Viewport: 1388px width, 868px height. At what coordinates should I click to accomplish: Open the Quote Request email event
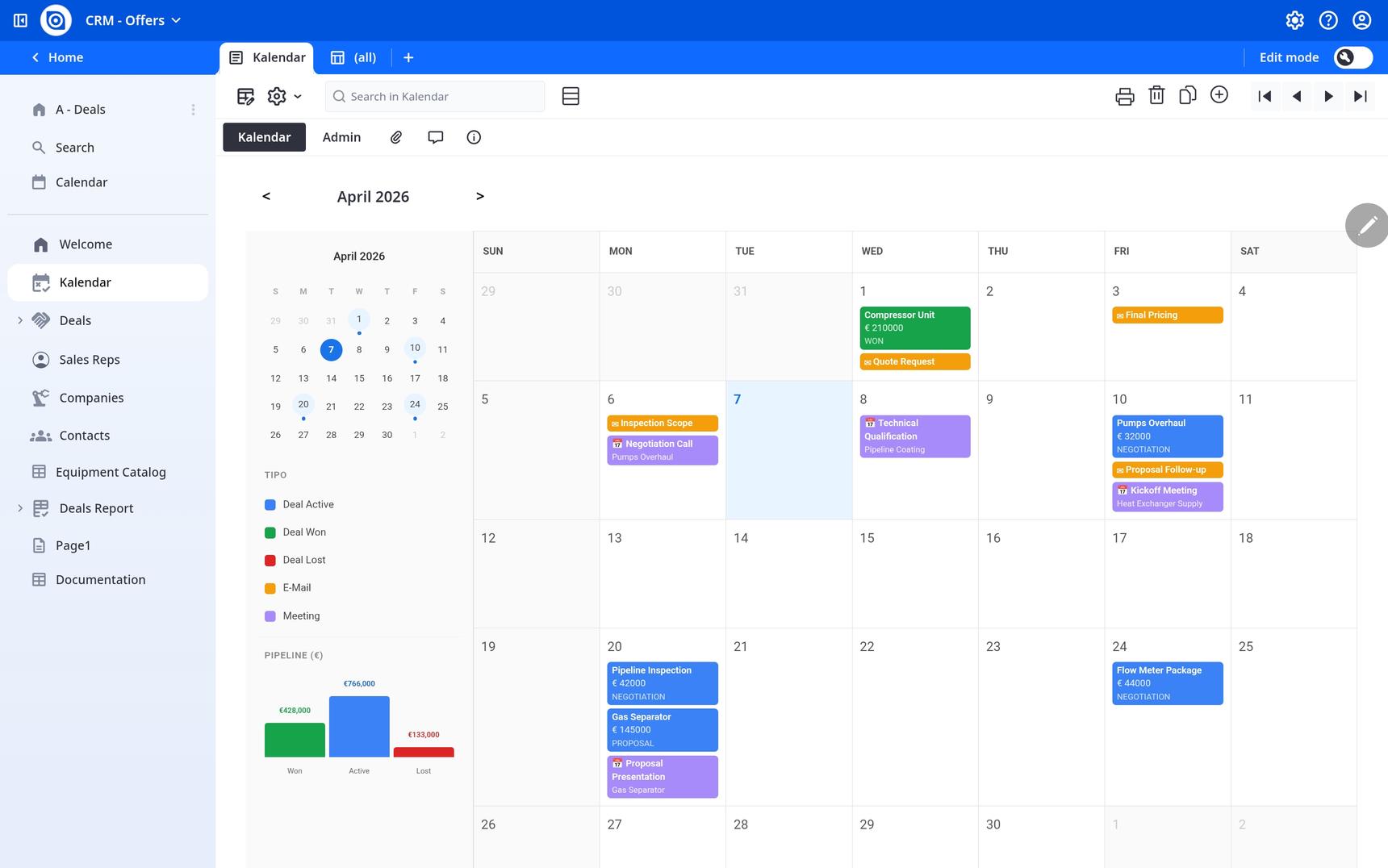tap(915, 362)
